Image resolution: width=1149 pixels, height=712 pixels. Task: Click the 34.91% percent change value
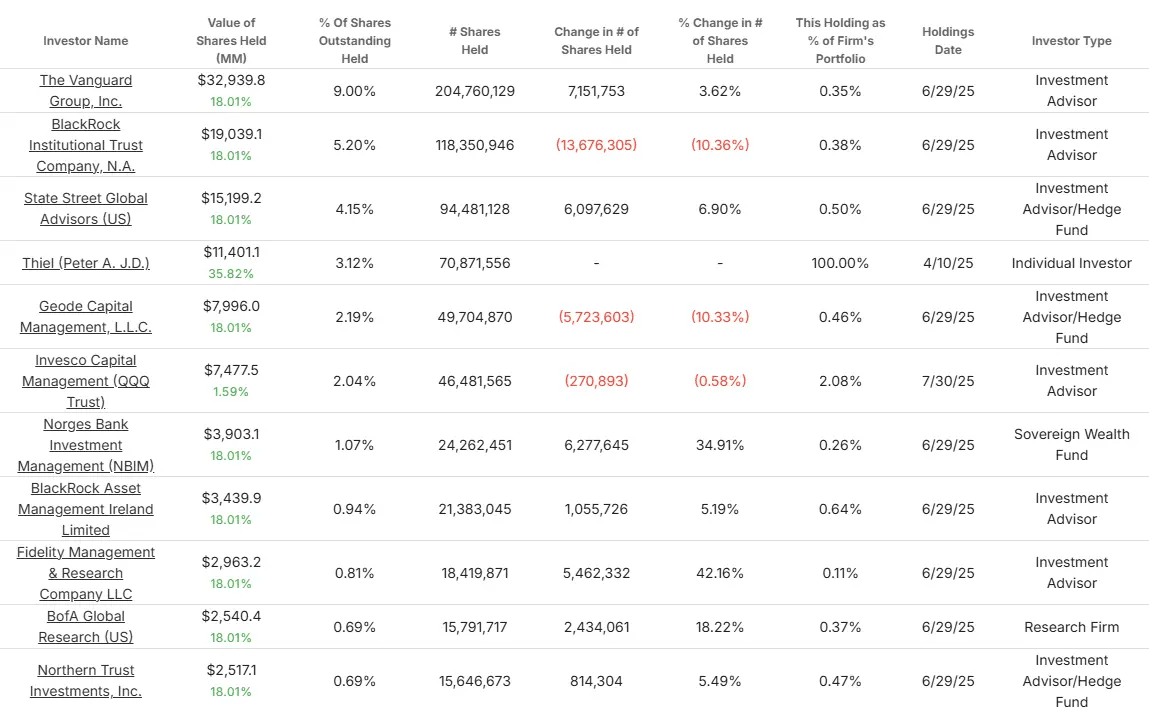720,445
